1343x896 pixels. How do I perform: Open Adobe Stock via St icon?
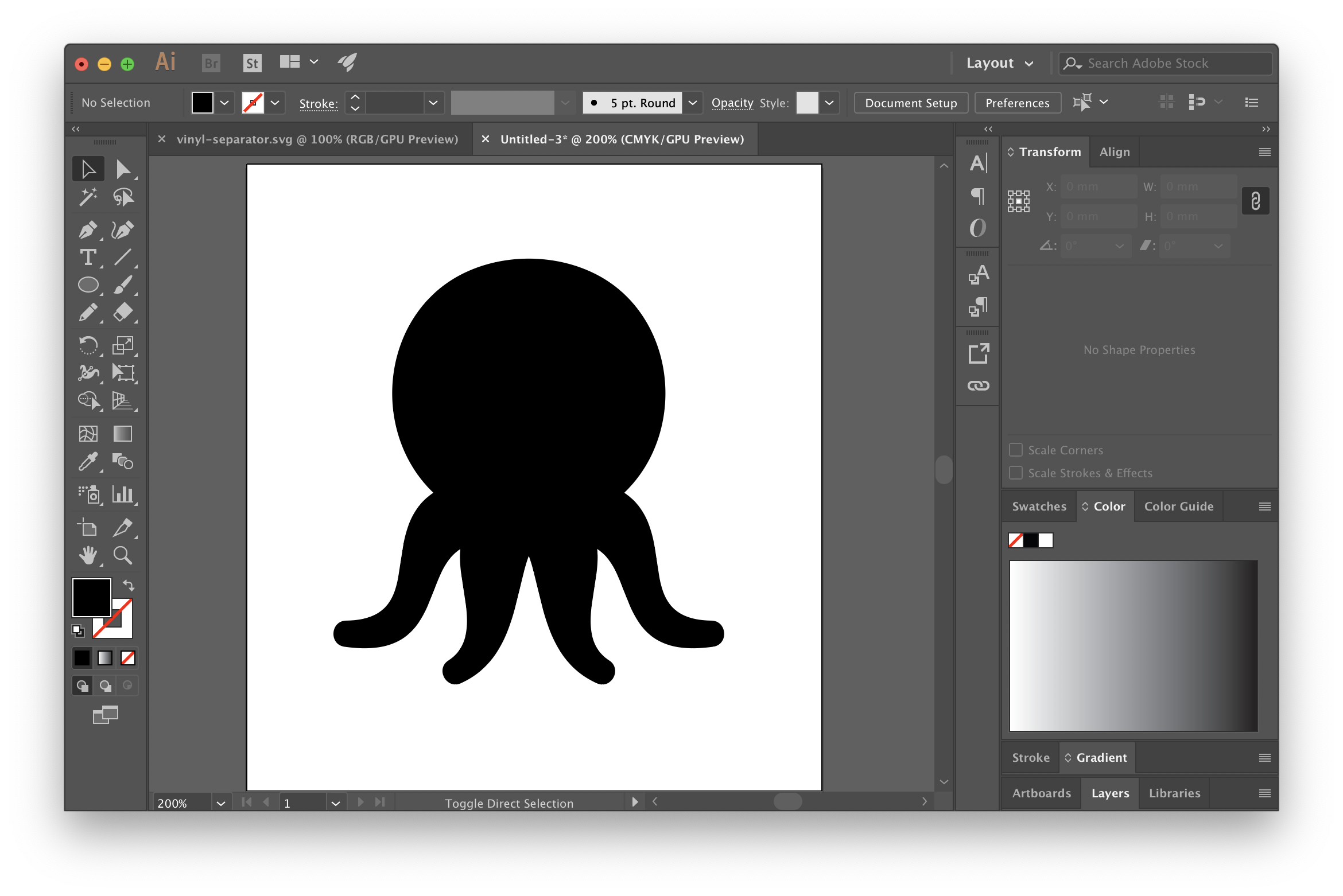tap(252, 63)
